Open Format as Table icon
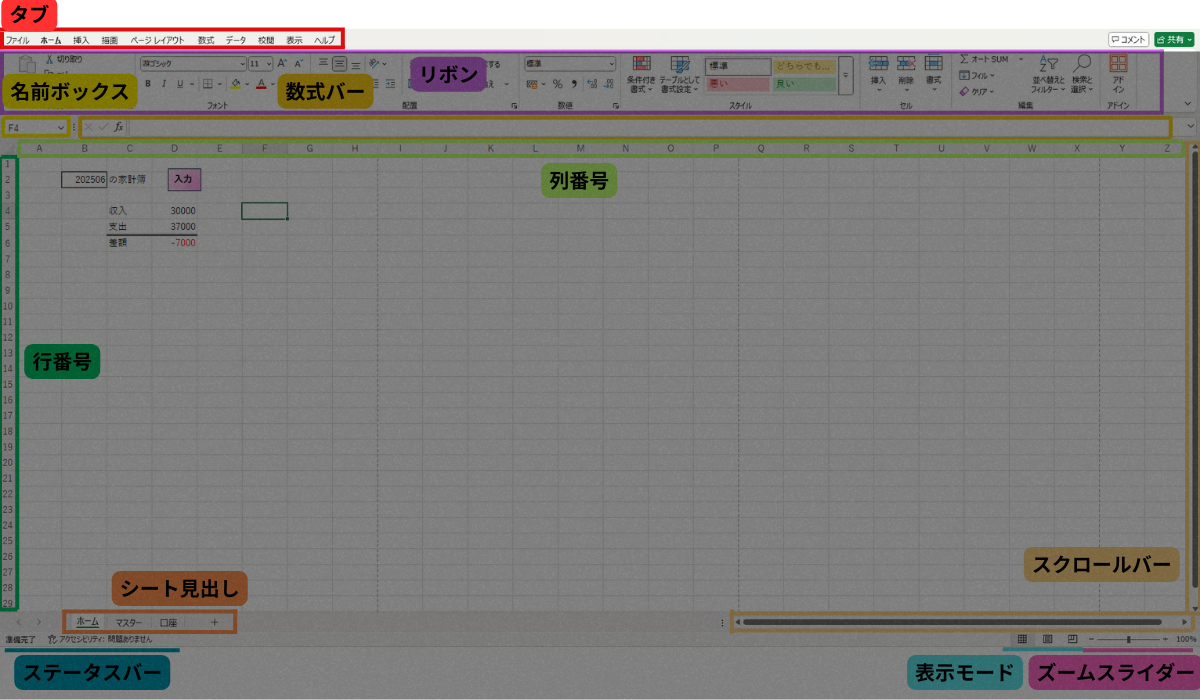1200x700 pixels. pyautogui.click(x=680, y=66)
